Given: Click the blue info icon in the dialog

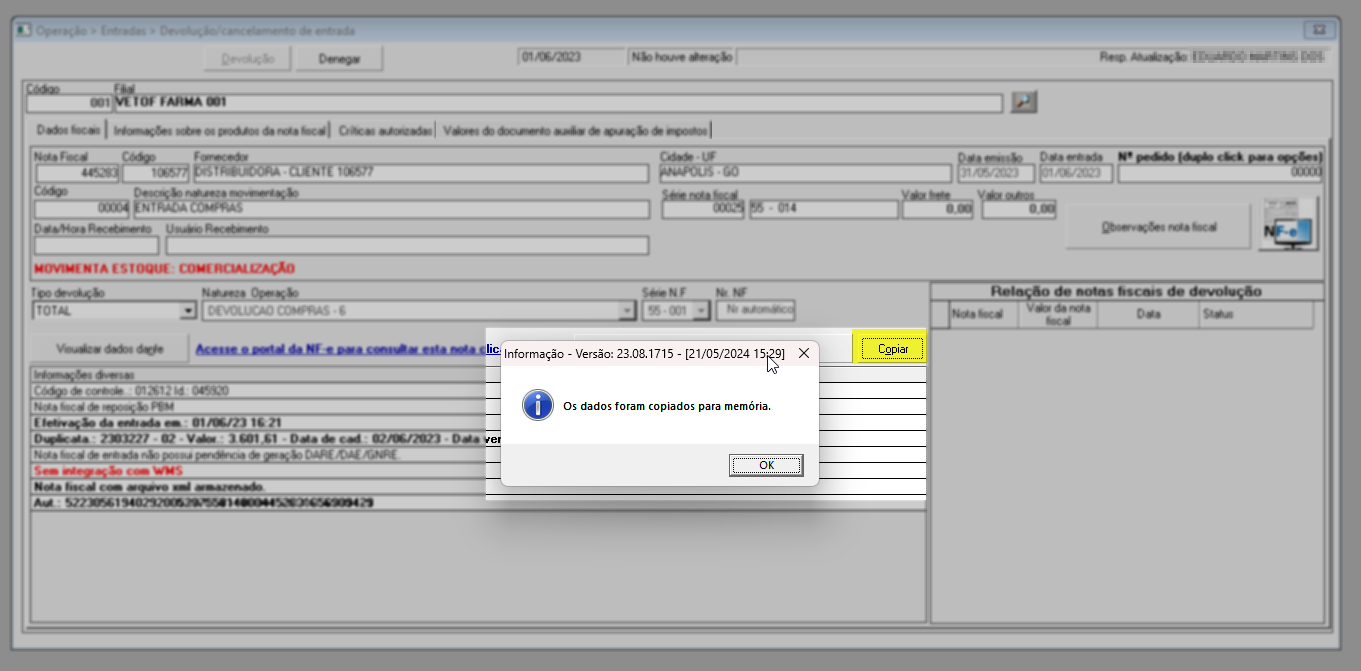Looking at the screenshot, I should [539, 405].
